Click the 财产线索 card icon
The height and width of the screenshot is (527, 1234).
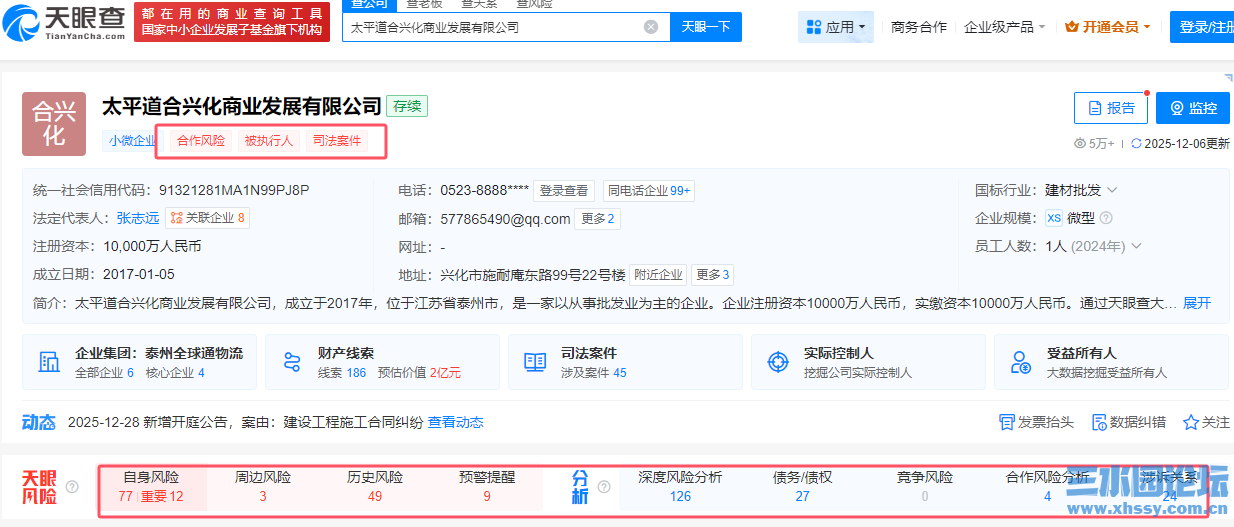coord(292,362)
